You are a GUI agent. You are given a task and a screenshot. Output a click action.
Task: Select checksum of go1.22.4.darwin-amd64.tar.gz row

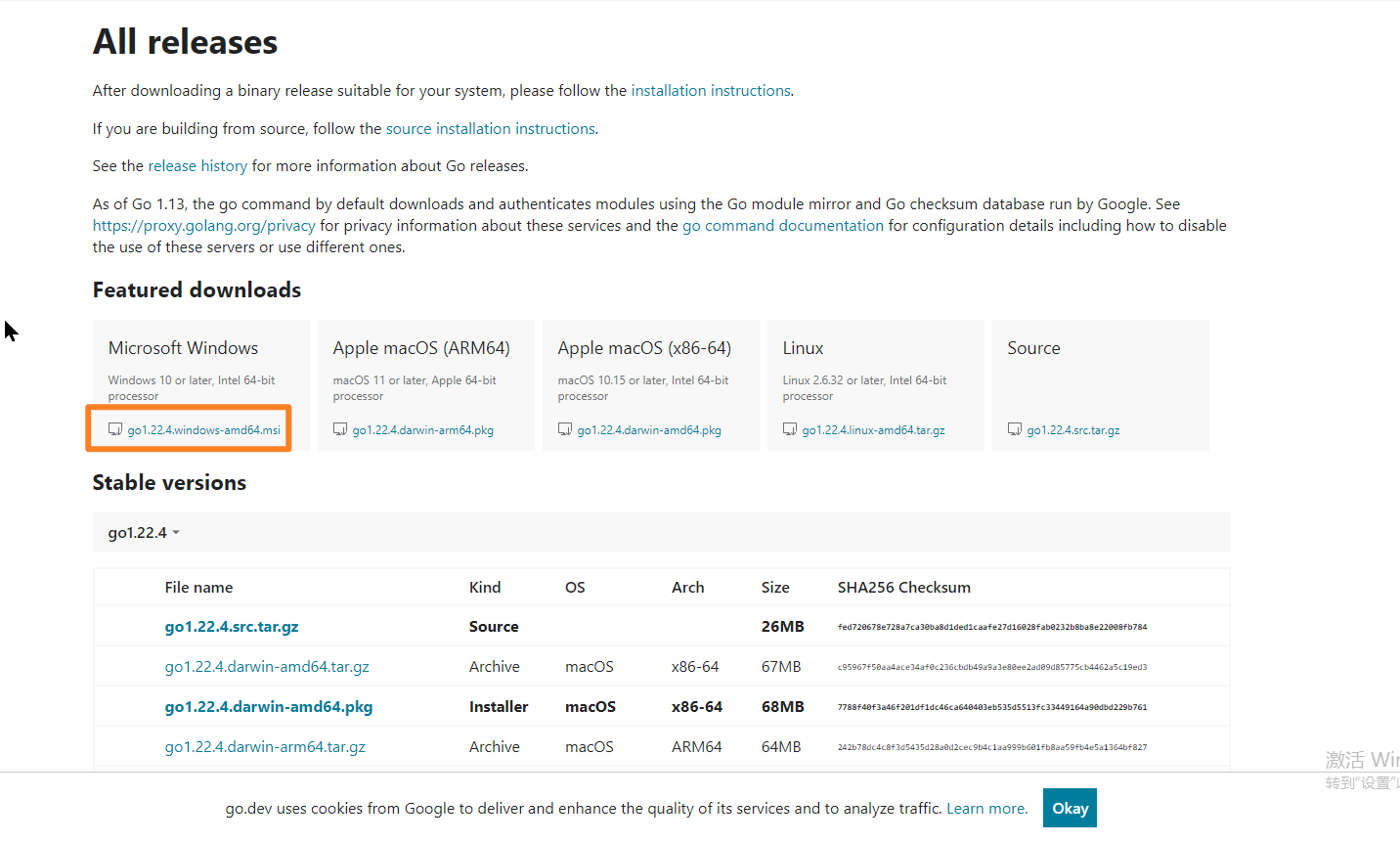[x=992, y=667]
